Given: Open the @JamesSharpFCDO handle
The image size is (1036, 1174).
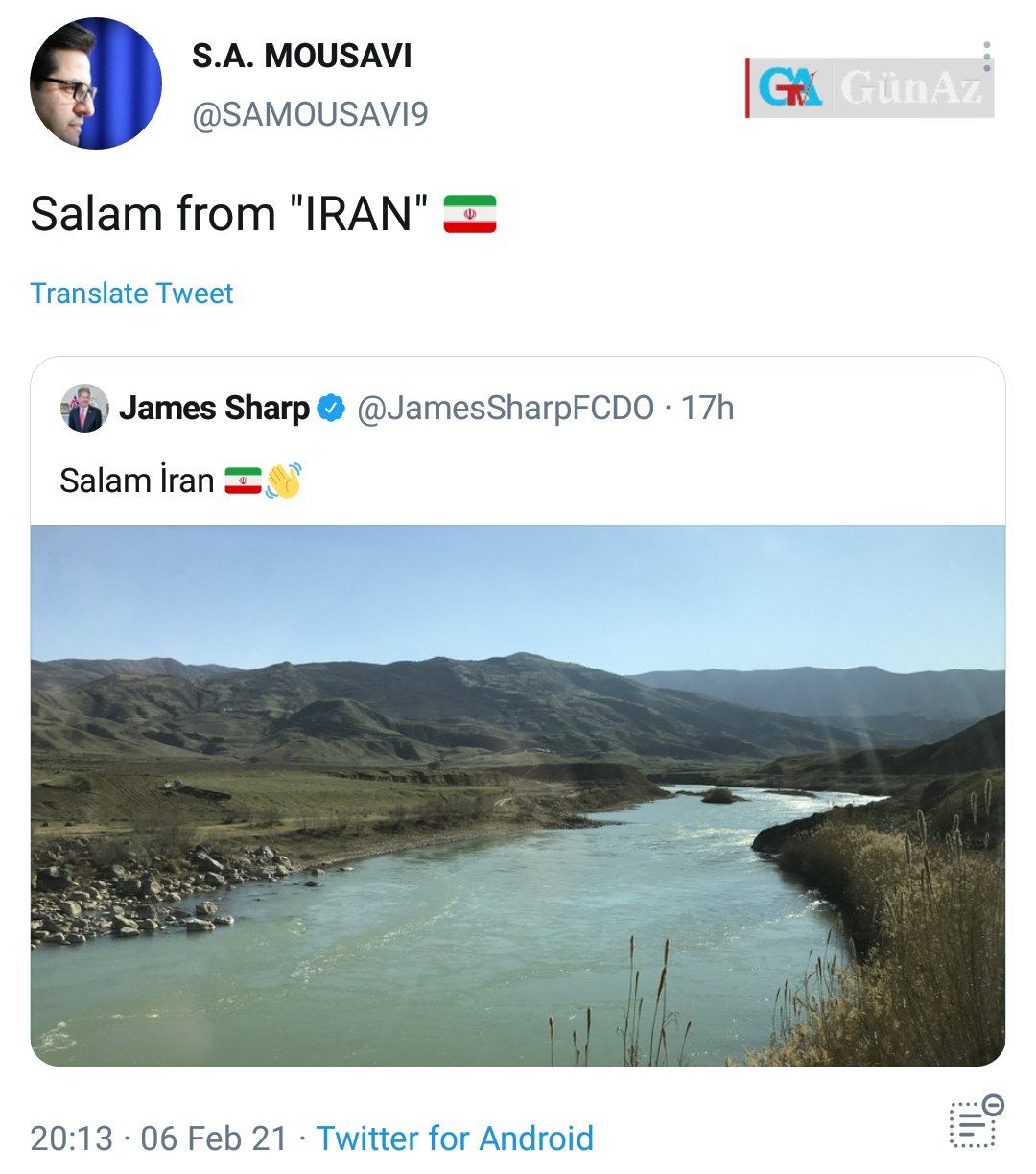Looking at the screenshot, I should coord(506,409).
